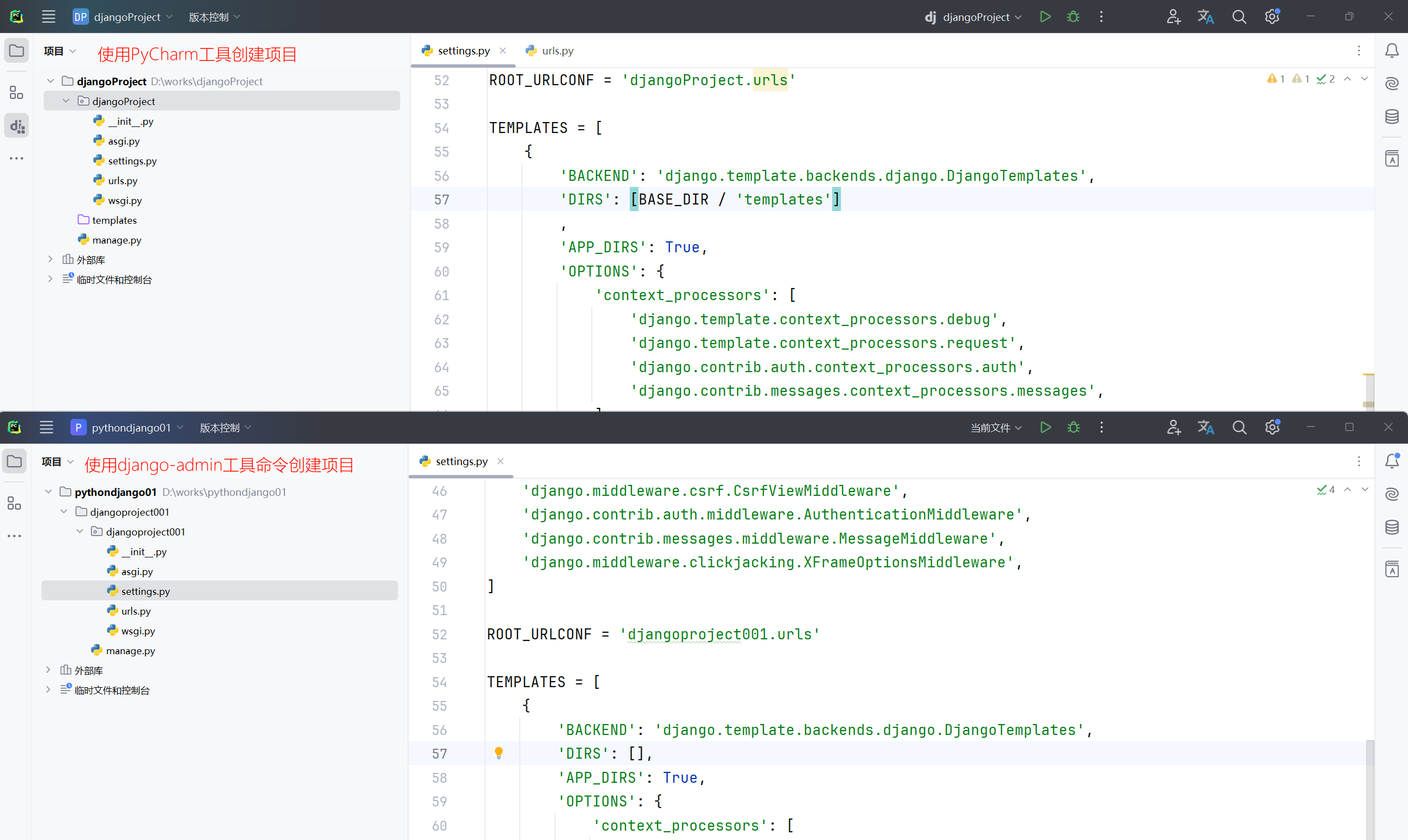Open 当前文件 run configuration dropdown

(x=996, y=427)
